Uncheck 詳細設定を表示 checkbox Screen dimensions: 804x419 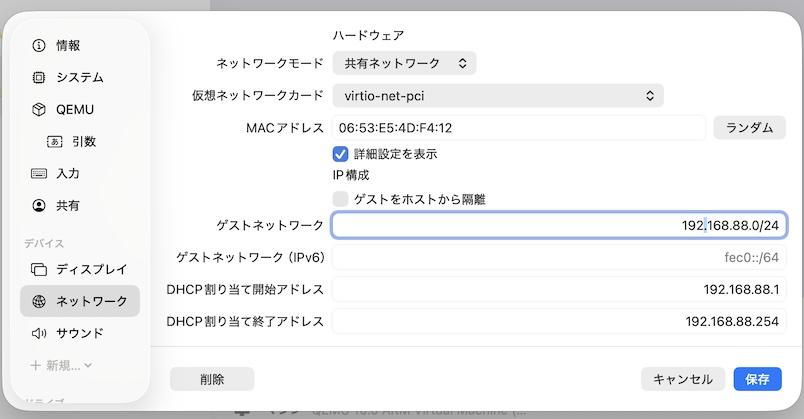click(340, 154)
